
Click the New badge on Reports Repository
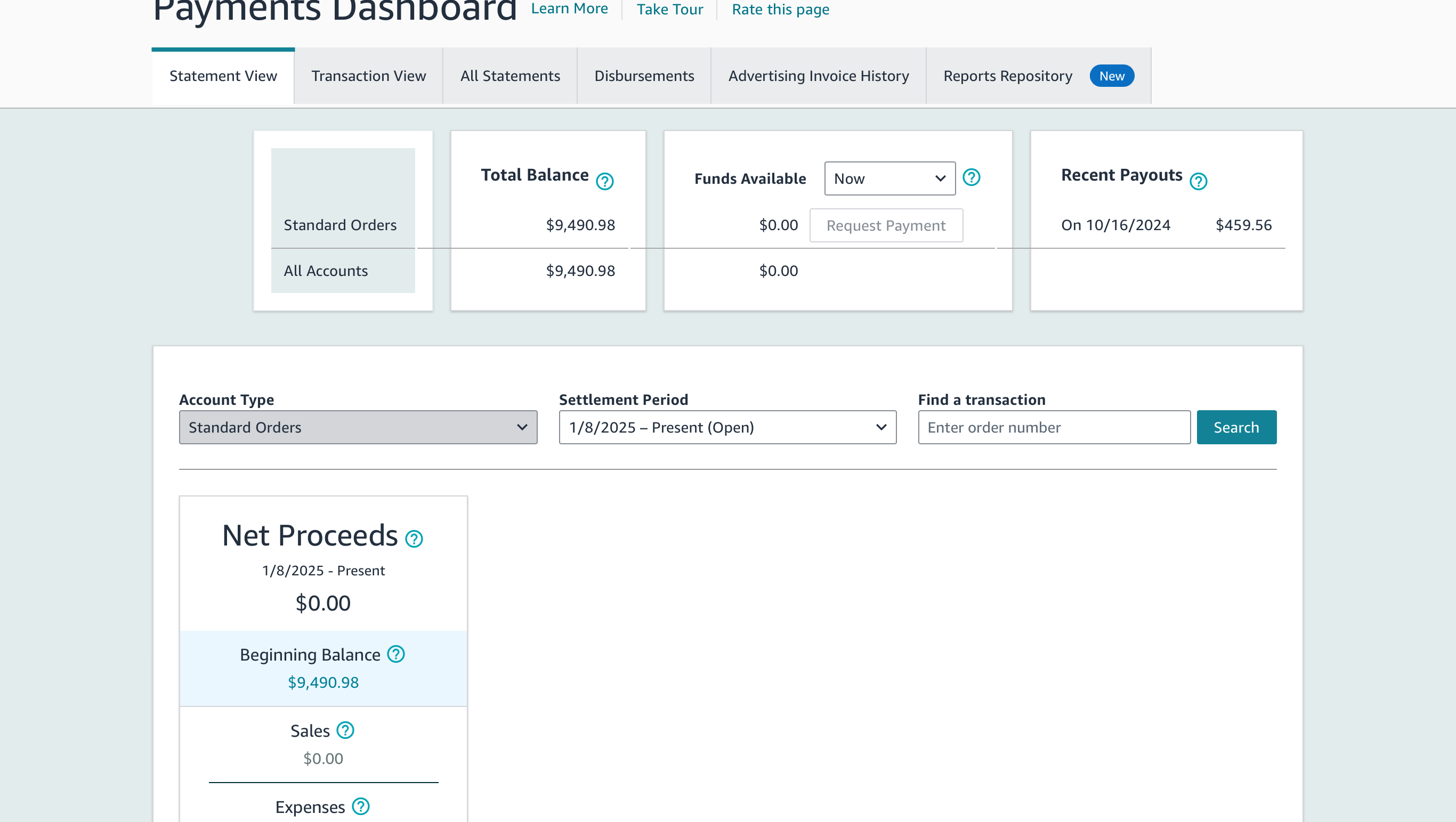[1111, 76]
